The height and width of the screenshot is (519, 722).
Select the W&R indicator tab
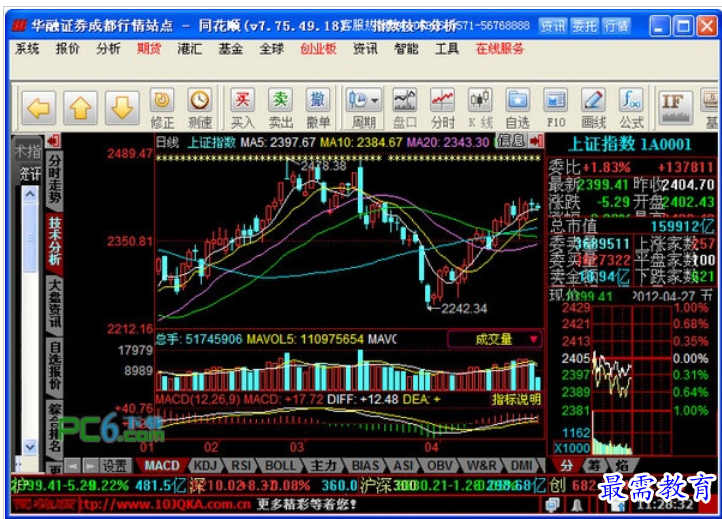pos(482,466)
